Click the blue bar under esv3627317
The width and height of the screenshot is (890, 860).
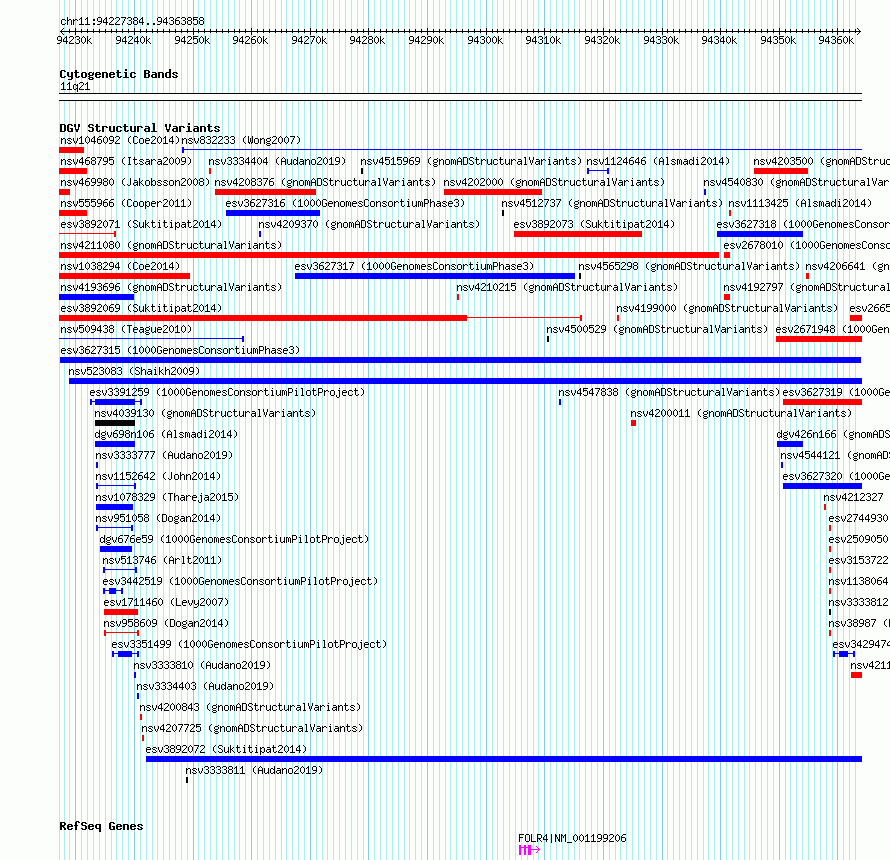pos(435,276)
